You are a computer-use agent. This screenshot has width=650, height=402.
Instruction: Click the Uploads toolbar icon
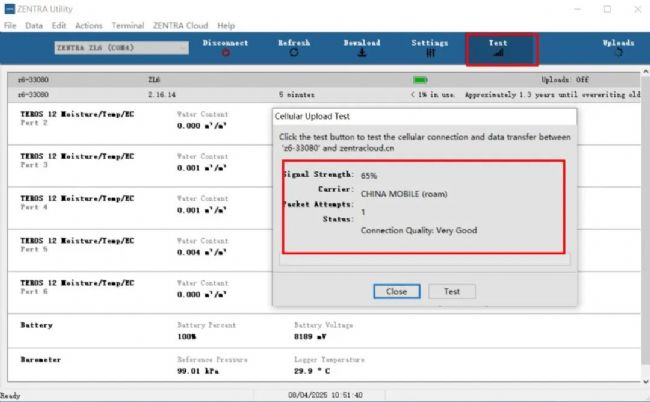pos(618,53)
